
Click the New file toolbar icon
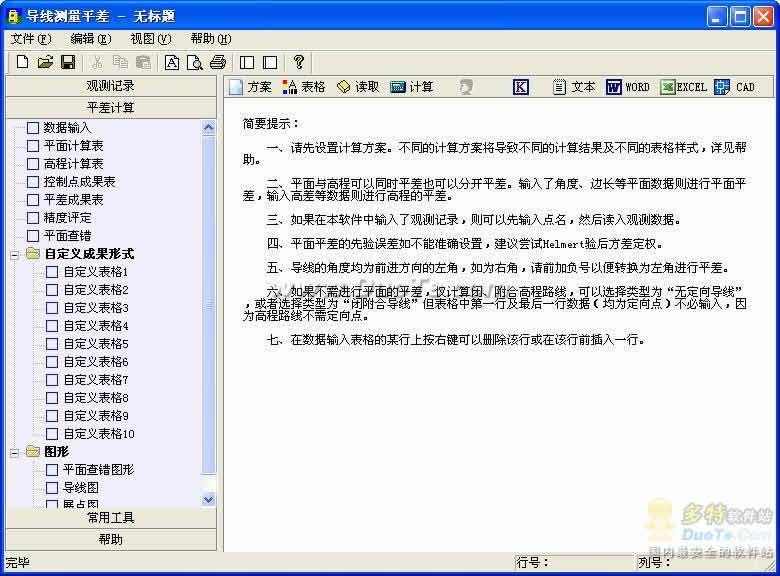(22, 62)
